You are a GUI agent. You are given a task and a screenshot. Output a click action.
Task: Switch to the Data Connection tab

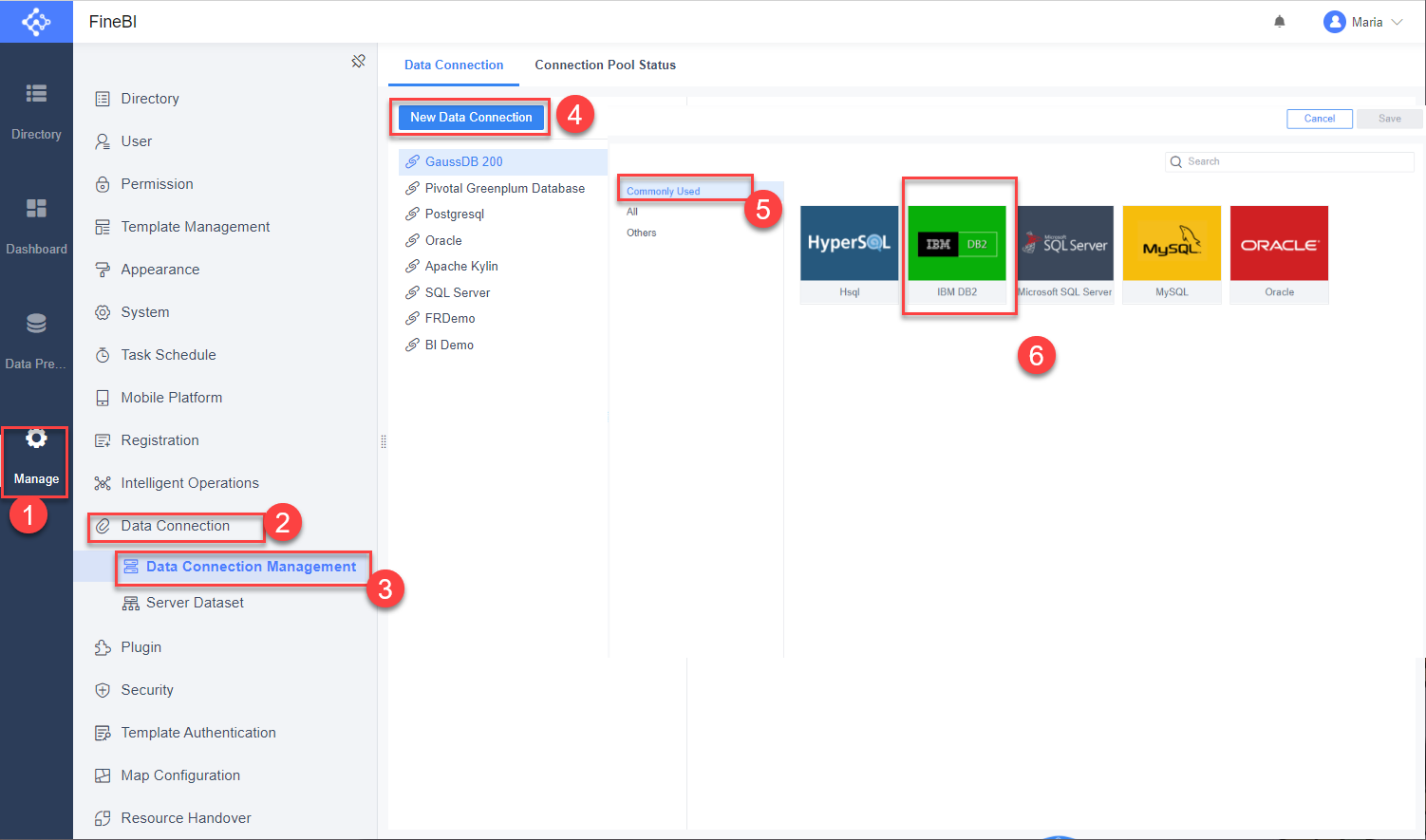pyautogui.click(x=454, y=65)
